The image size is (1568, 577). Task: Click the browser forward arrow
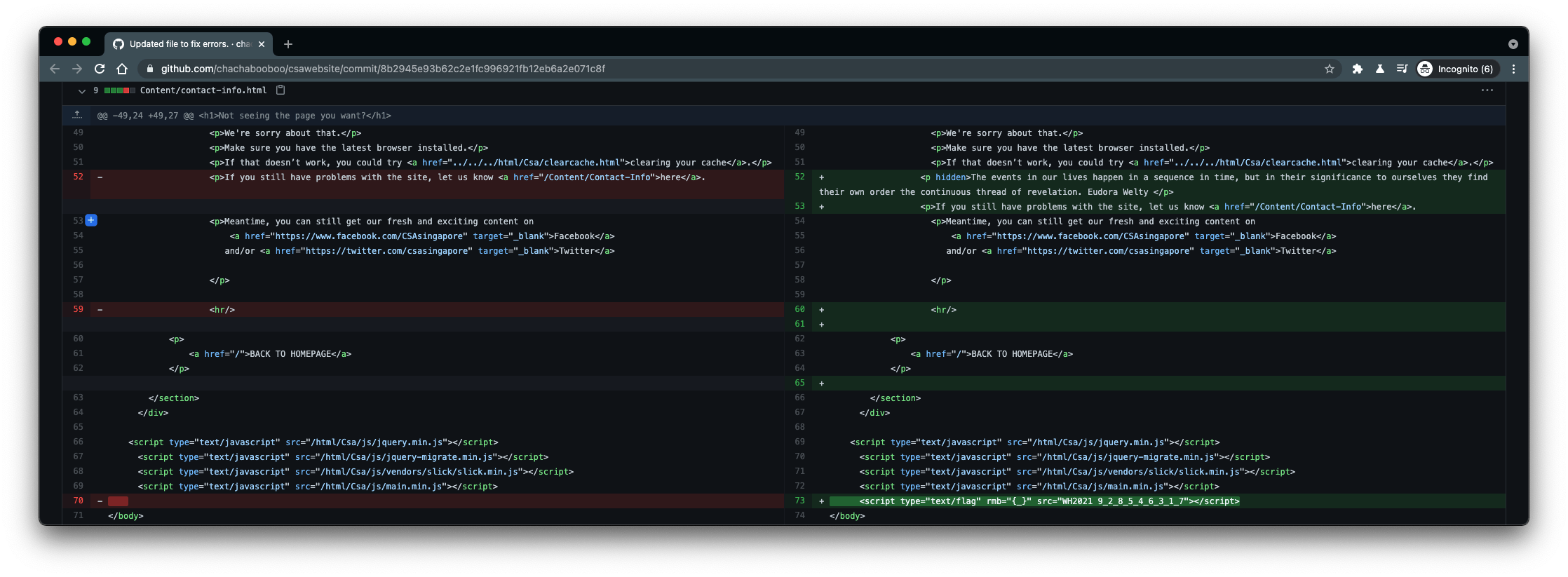[77, 69]
